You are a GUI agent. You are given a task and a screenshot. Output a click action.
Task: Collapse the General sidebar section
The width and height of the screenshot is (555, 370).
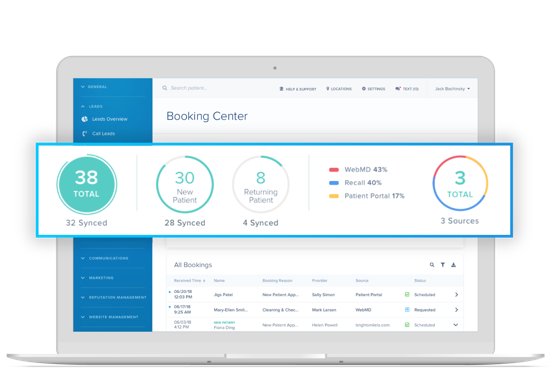94,87
